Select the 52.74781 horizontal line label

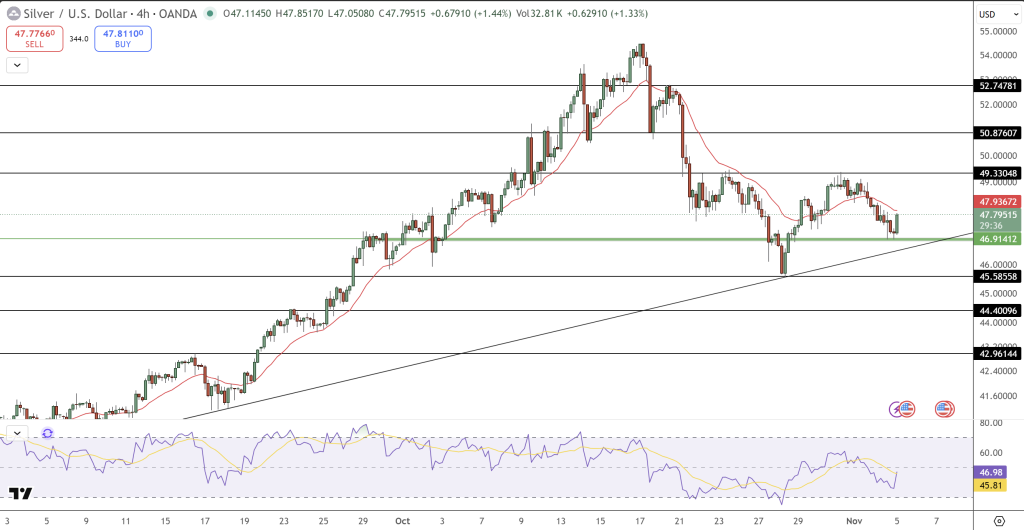pyautogui.click(x=995, y=86)
